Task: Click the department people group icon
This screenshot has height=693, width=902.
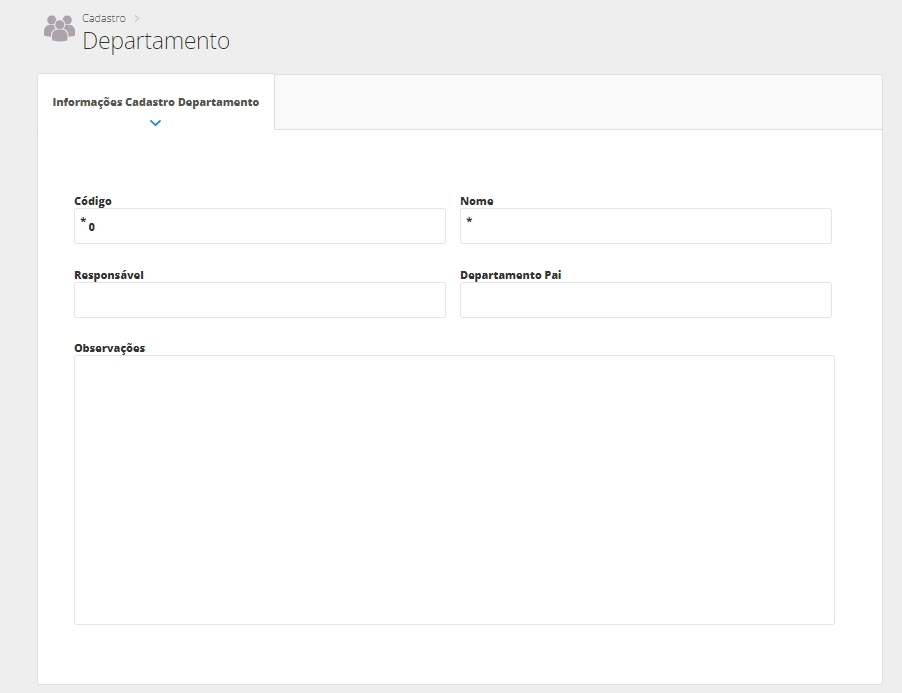Action: pyautogui.click(x=59, y=29)
